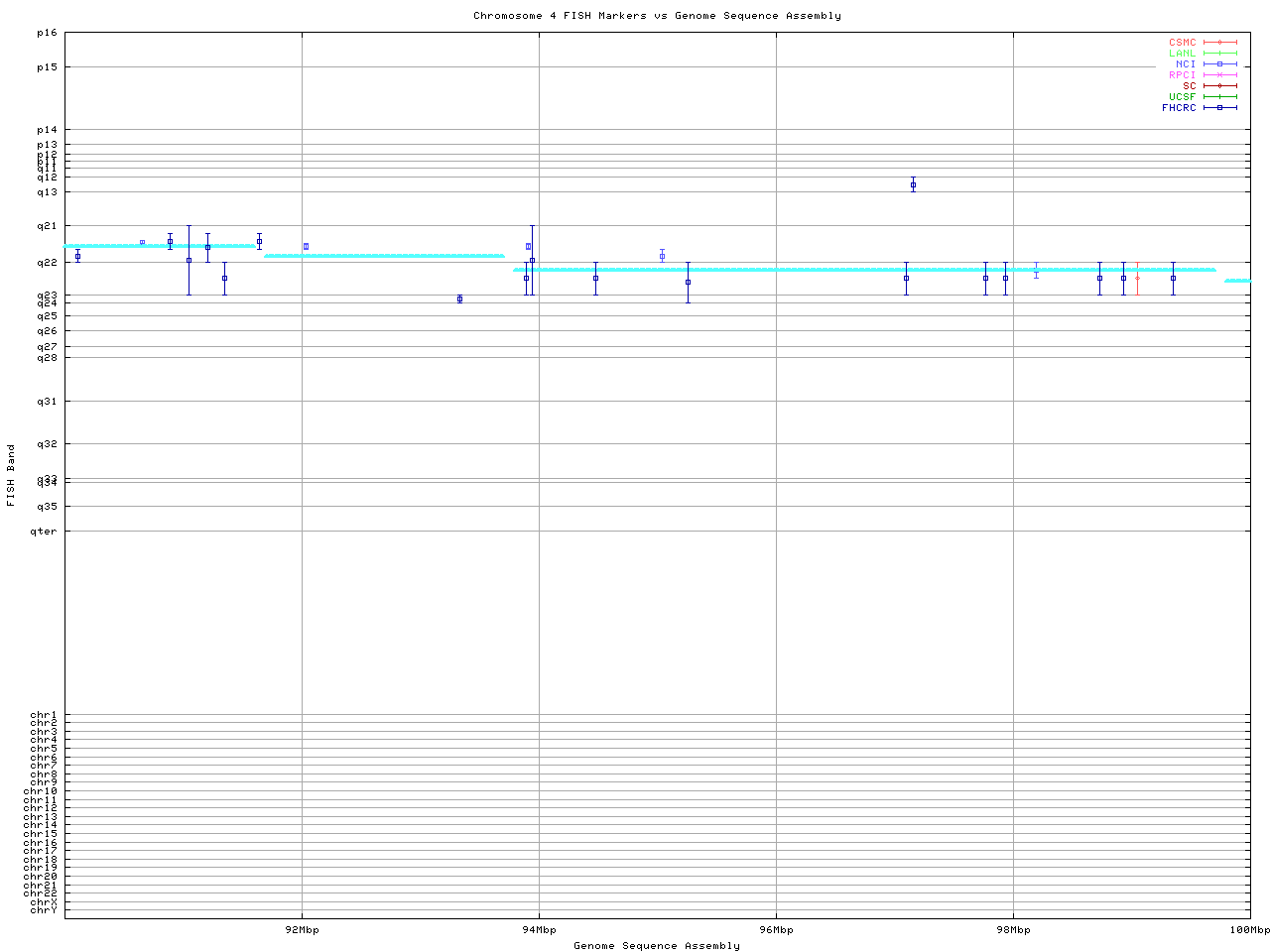Click the qter label on y-axis
1270x952 pixels.
point(45,532)
